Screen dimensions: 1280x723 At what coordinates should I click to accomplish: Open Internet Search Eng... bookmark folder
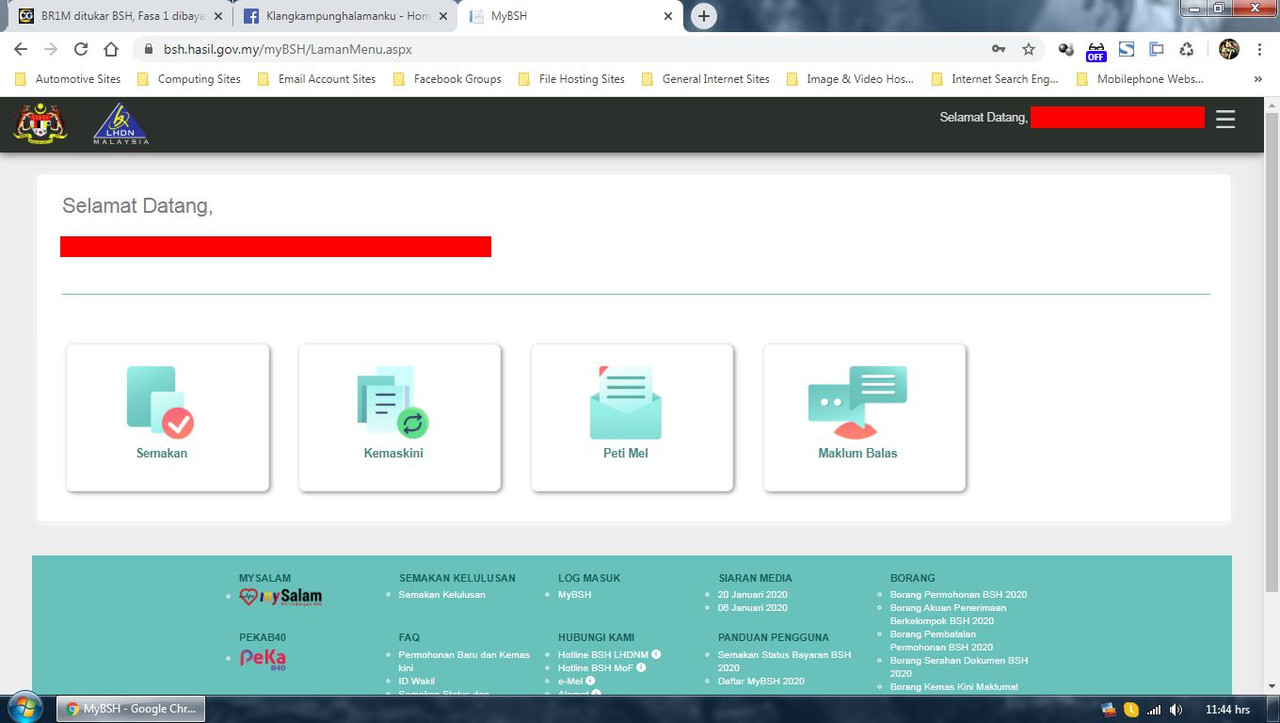point(994,79)
